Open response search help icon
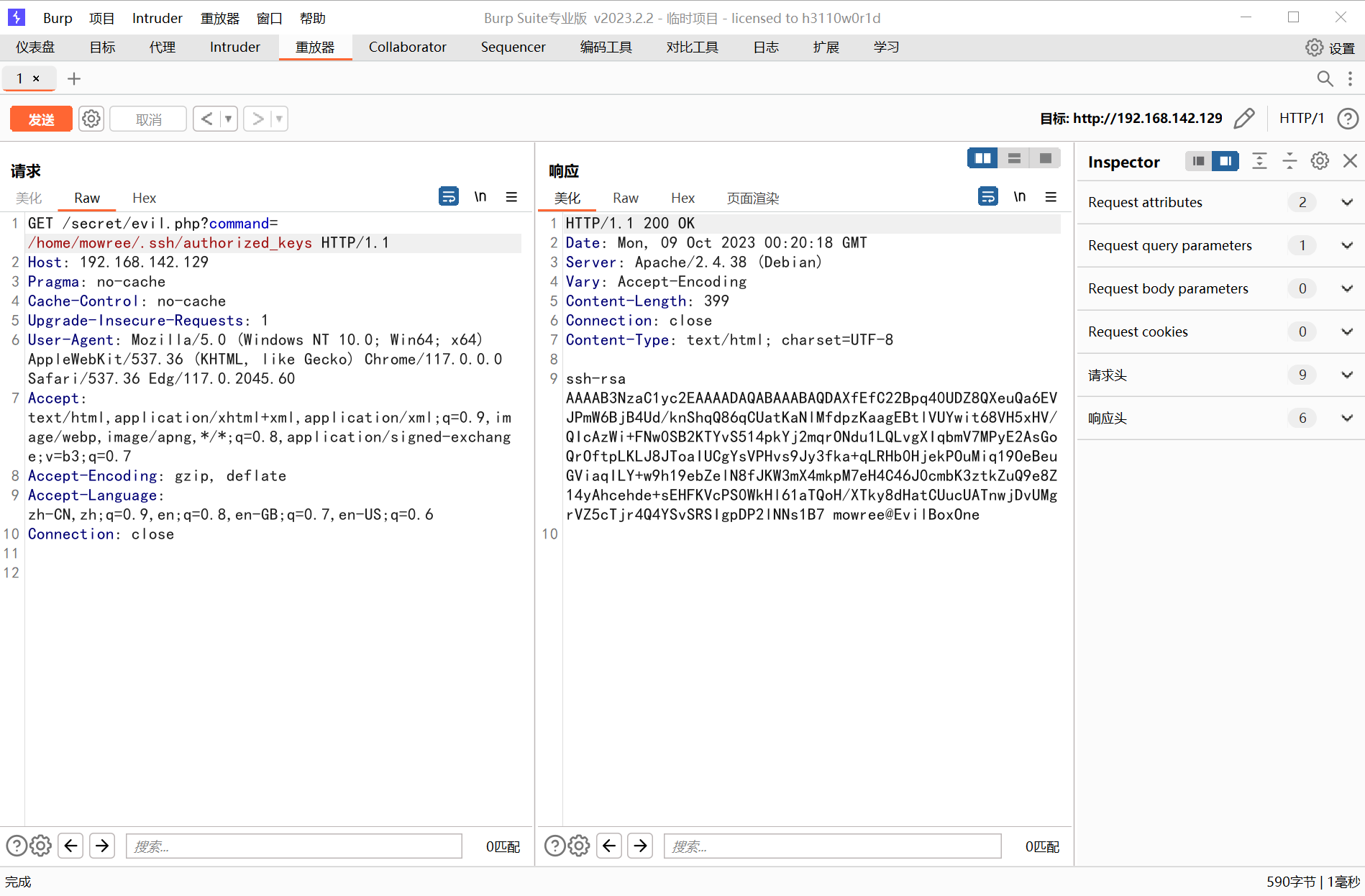 tap(554, 846)
